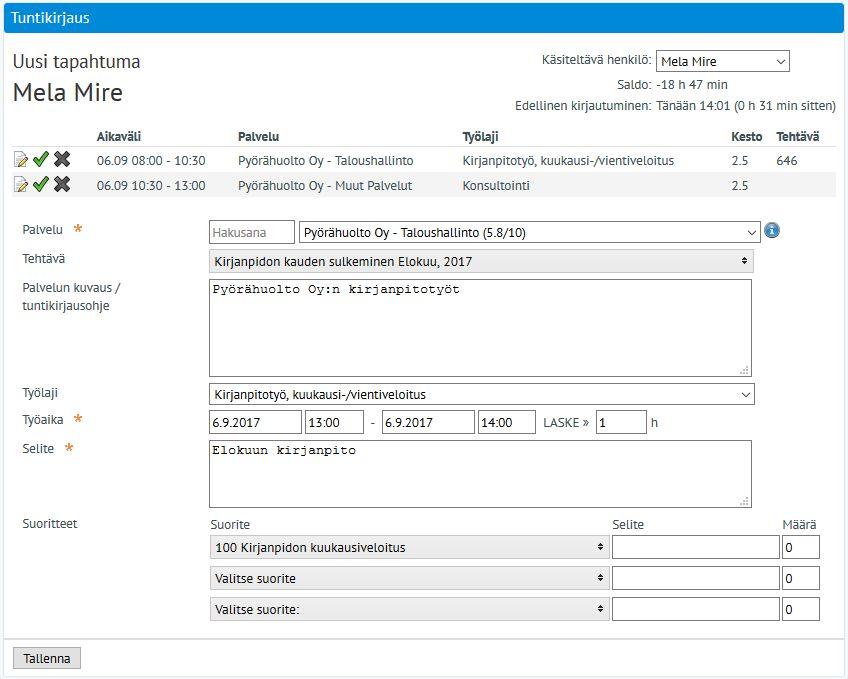Click the time range '06.09 08:00 - 10:30'
Image resolution: width=848 pixels, height=679 pixels.
point(151,161)
